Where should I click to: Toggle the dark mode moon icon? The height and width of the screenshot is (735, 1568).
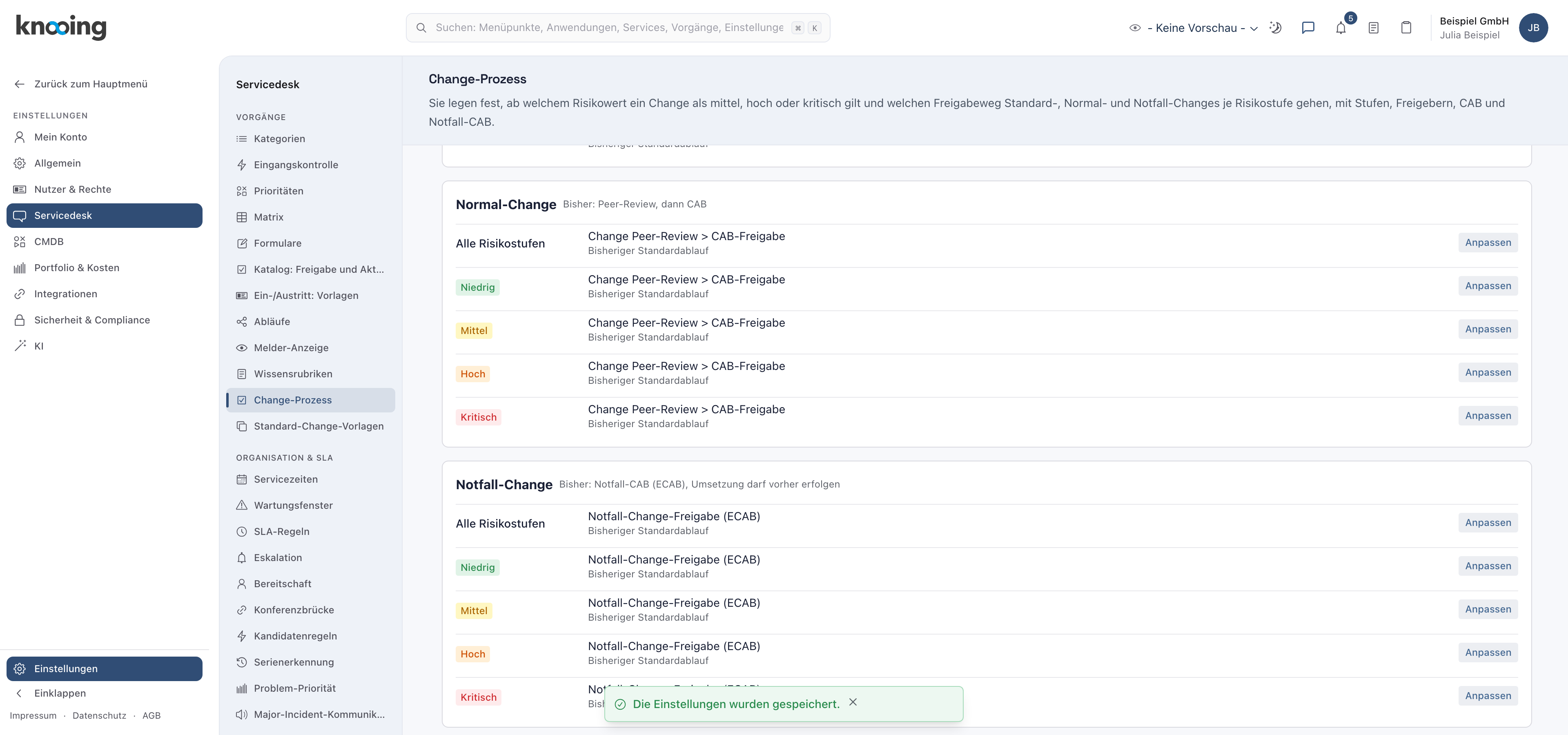coord(1275,28)
